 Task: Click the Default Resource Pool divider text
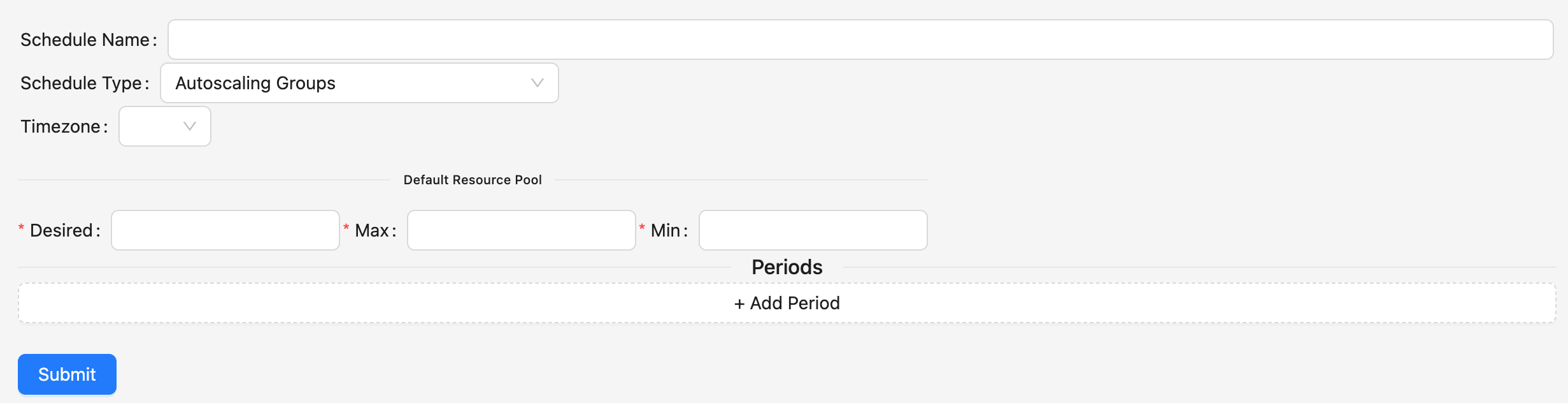coord(473,180)
